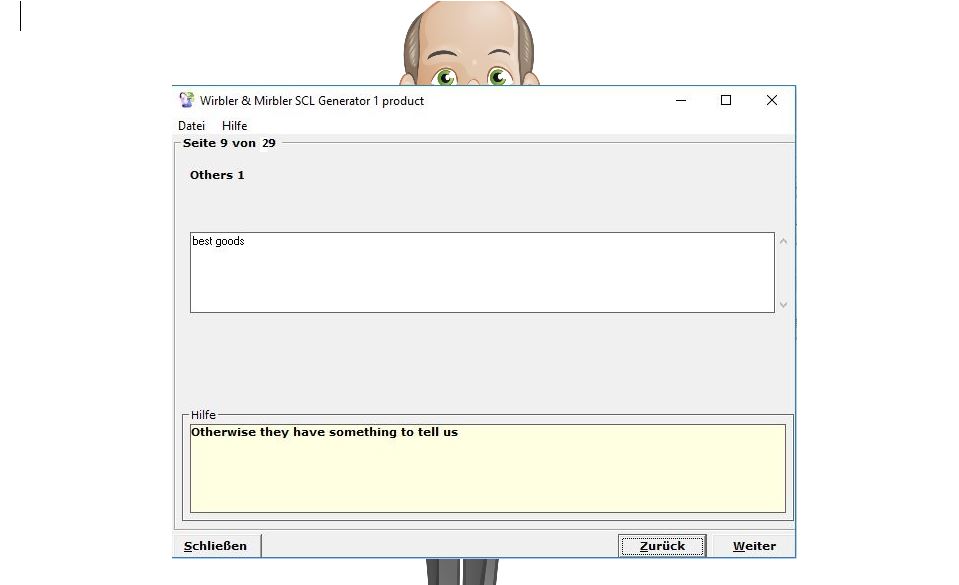Click the text area scroll up arrow
Image resolution: width=959 pixels, height=585 pixels.
point(783,241)
